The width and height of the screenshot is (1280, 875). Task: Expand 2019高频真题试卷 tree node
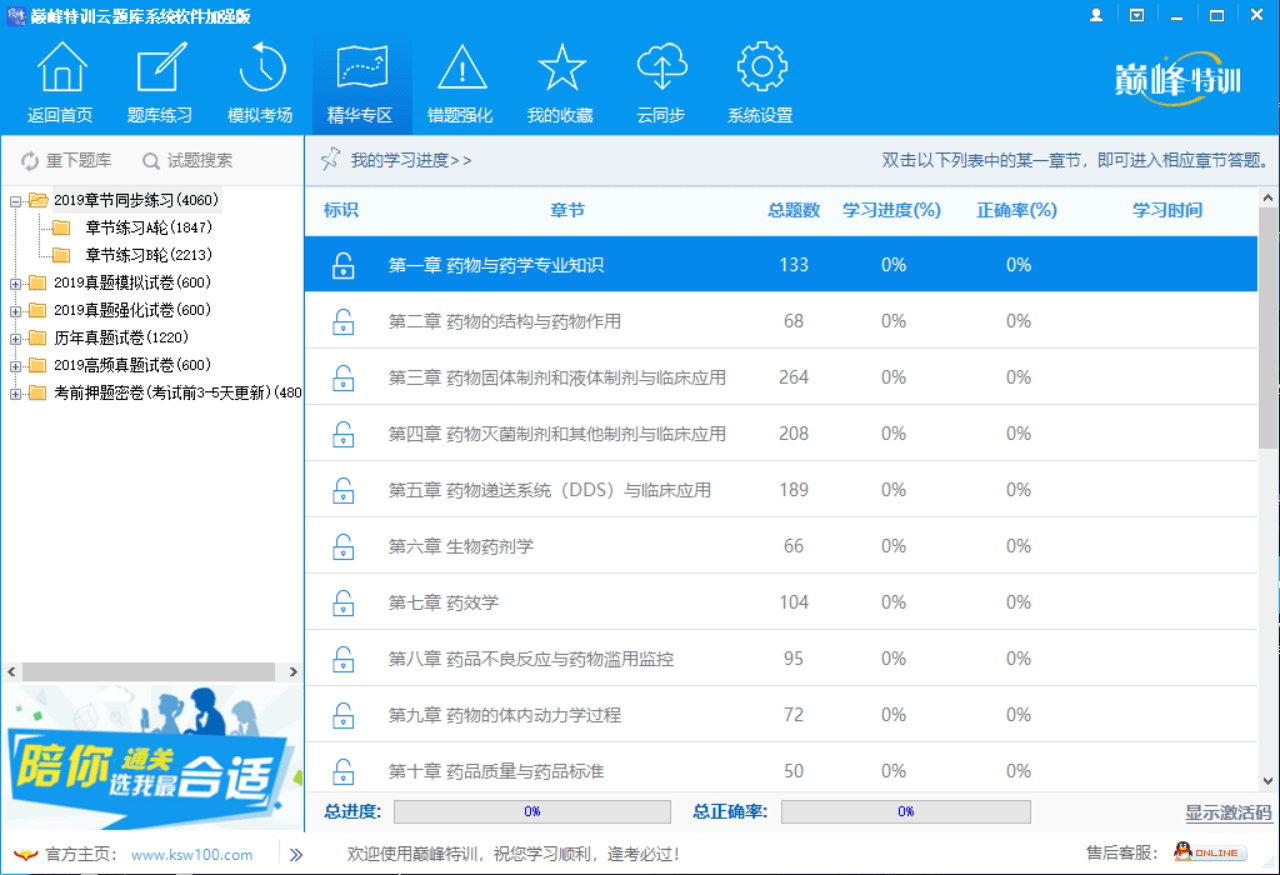coord(15,366)
